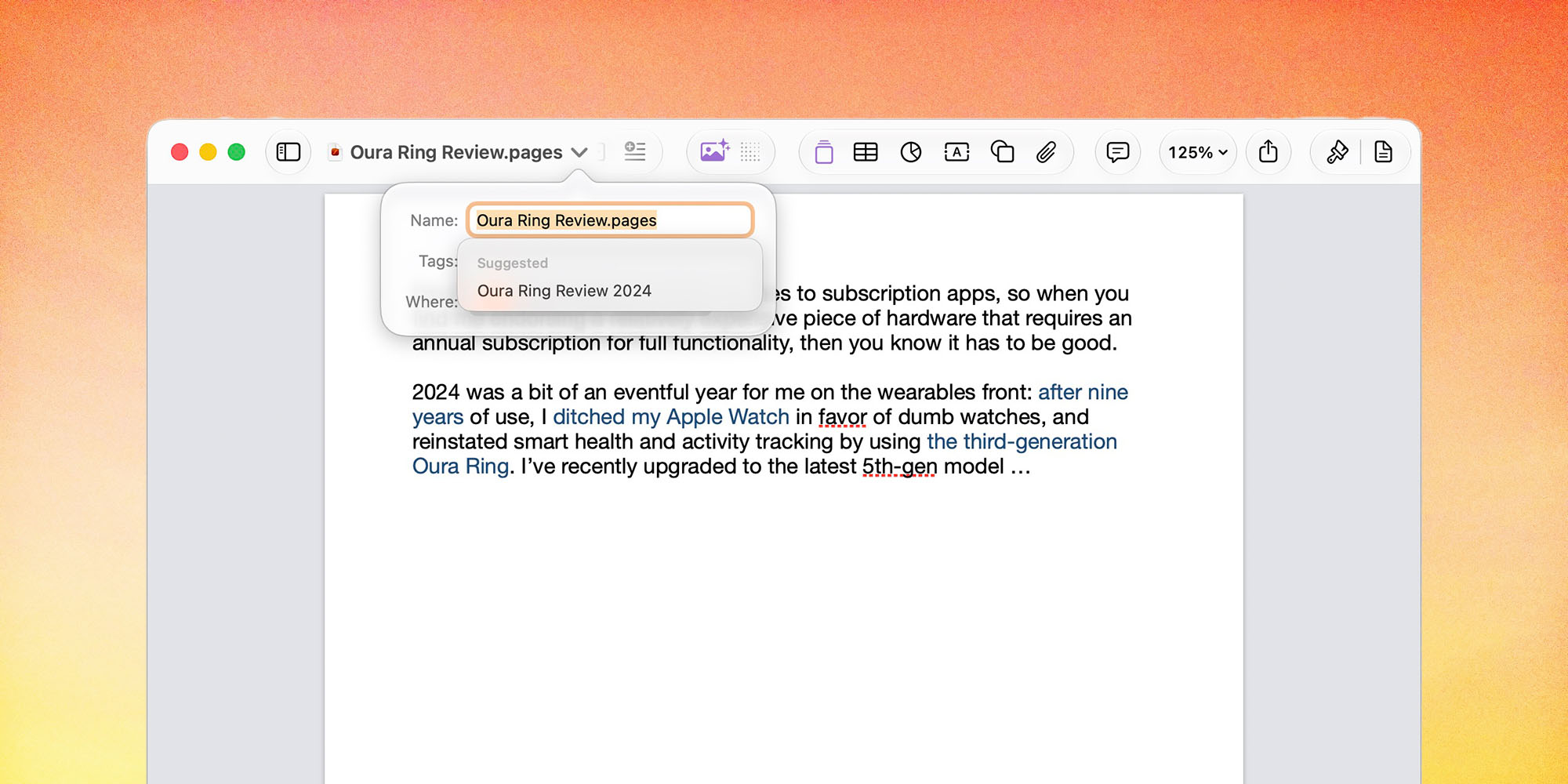Screen dimensions: 1568x784
Task: Add a comment using the toolbar
Action: [x=1117, y=152]
